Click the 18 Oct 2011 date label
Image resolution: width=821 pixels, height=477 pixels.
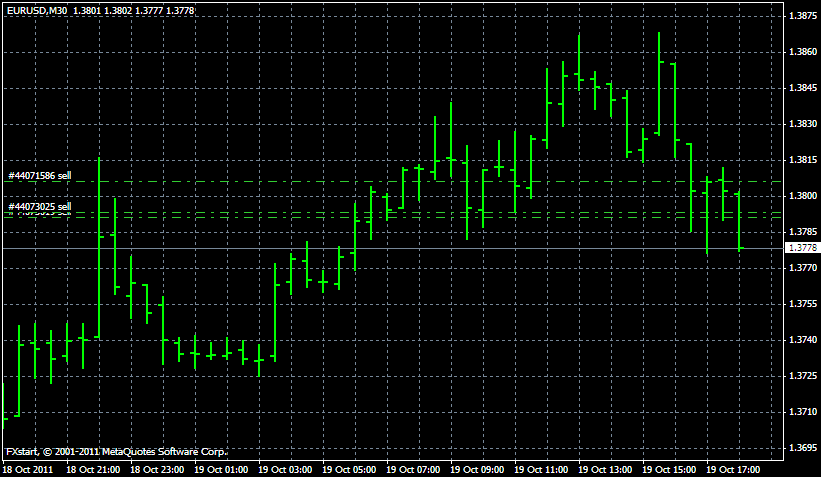click(x=28, y=470)
